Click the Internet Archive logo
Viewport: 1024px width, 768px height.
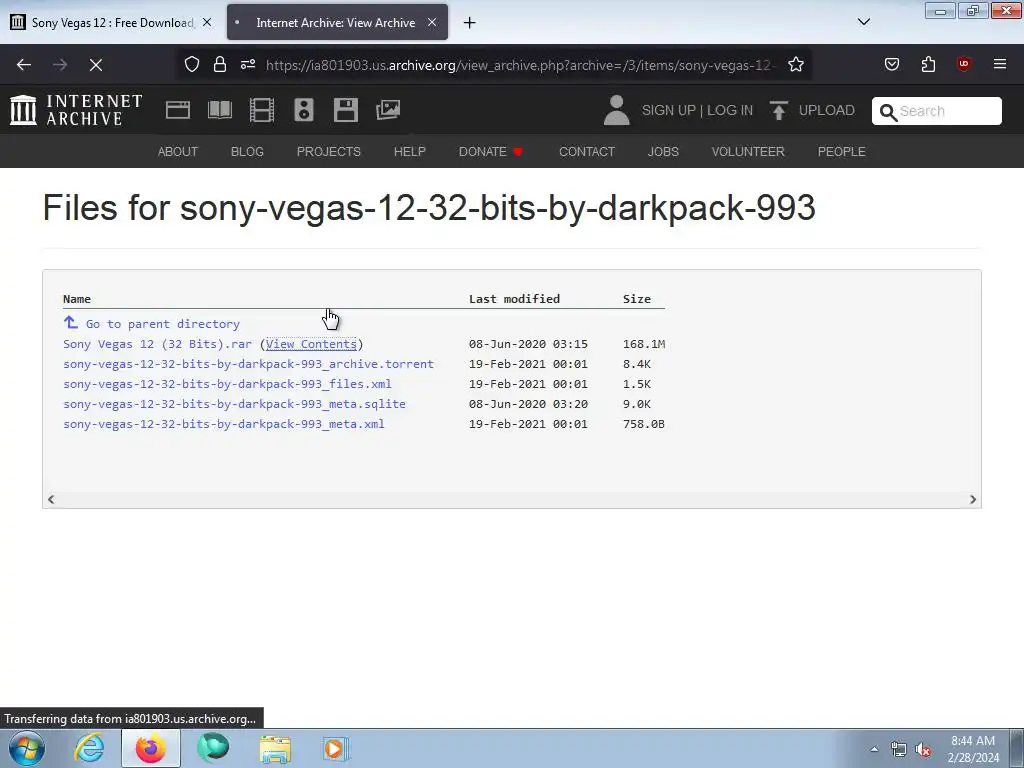[76, 110]
